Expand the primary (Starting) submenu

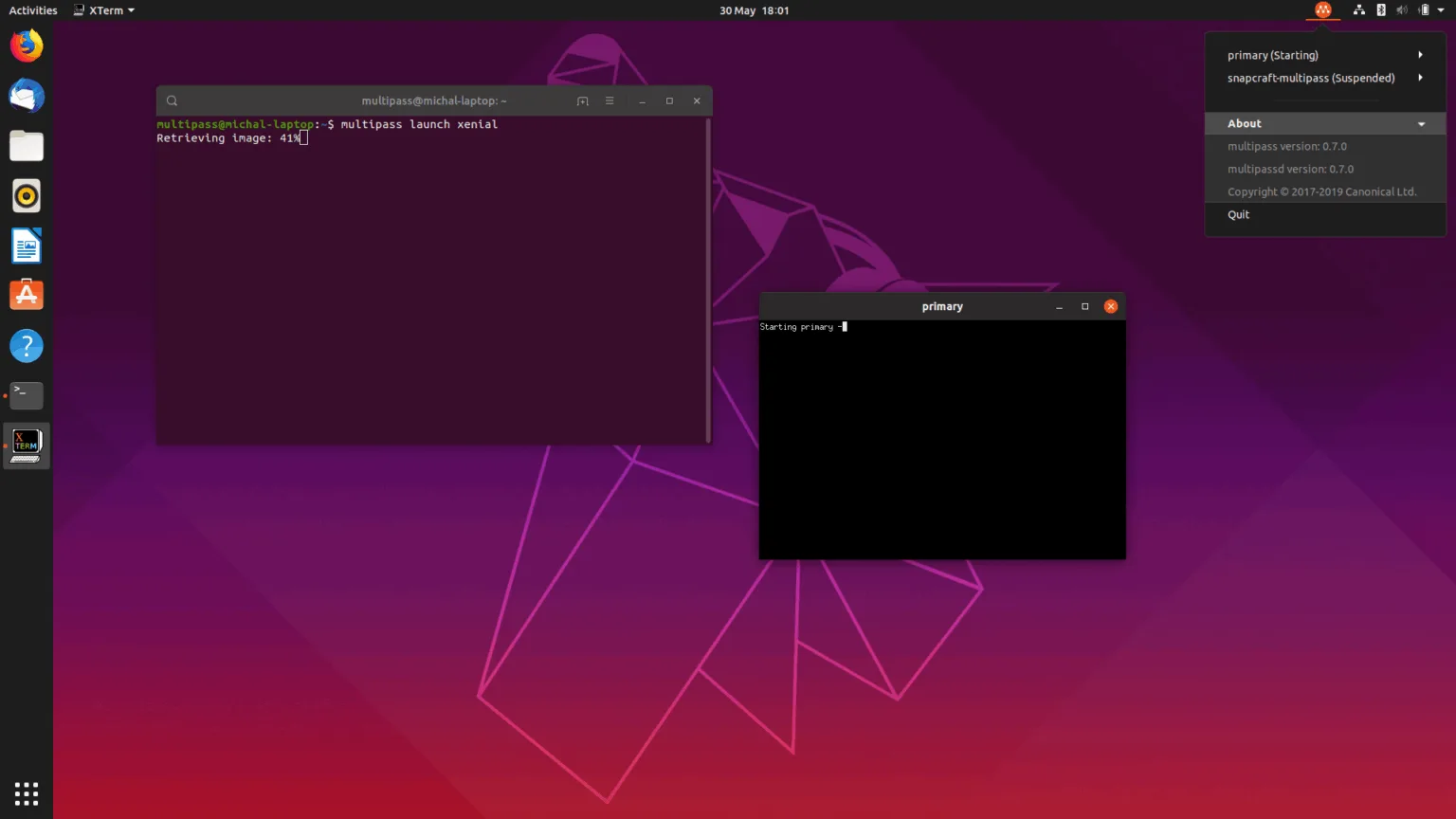[1324, 55]
